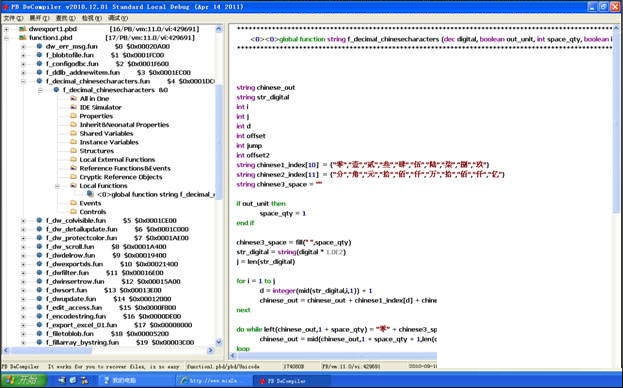Viewport: 623px width, 388px height.
Task: Click the All in One folder icon
Action: pos(74,98)
